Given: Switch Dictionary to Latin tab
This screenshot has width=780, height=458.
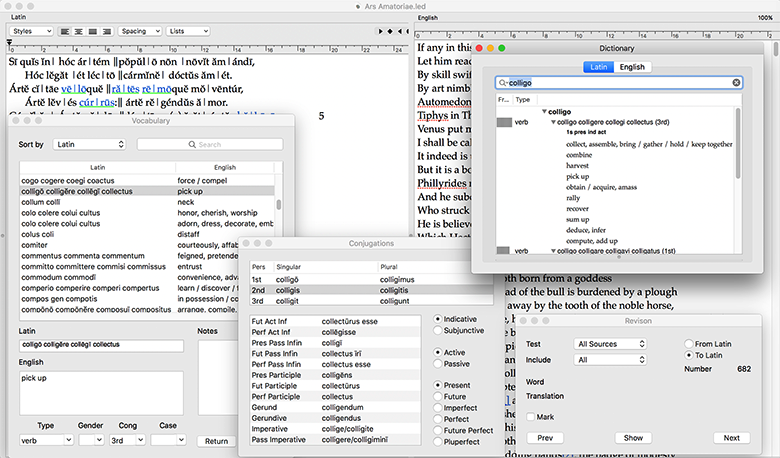Looking at the screenshot, I should [598, 67].
